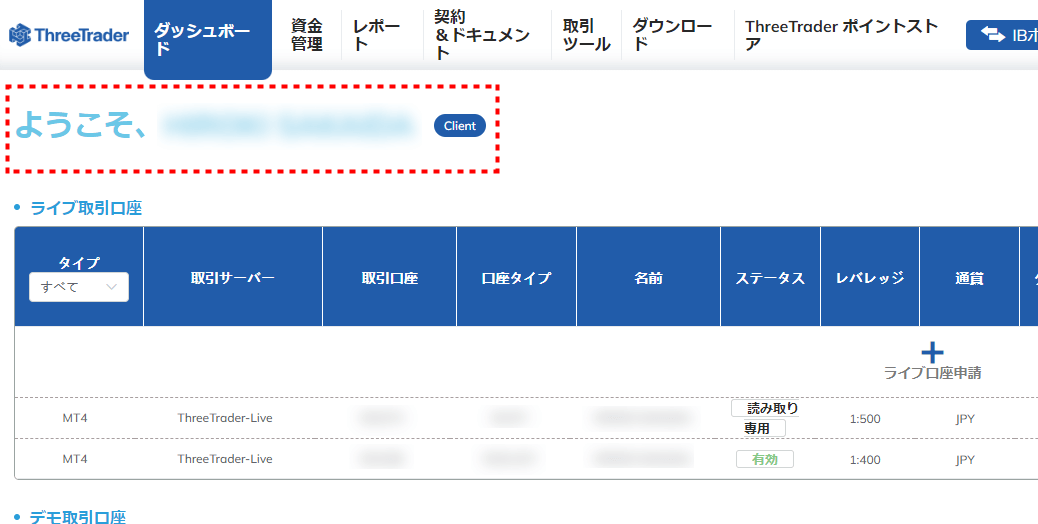Click the 口座タイプ column header

(516, 278)
